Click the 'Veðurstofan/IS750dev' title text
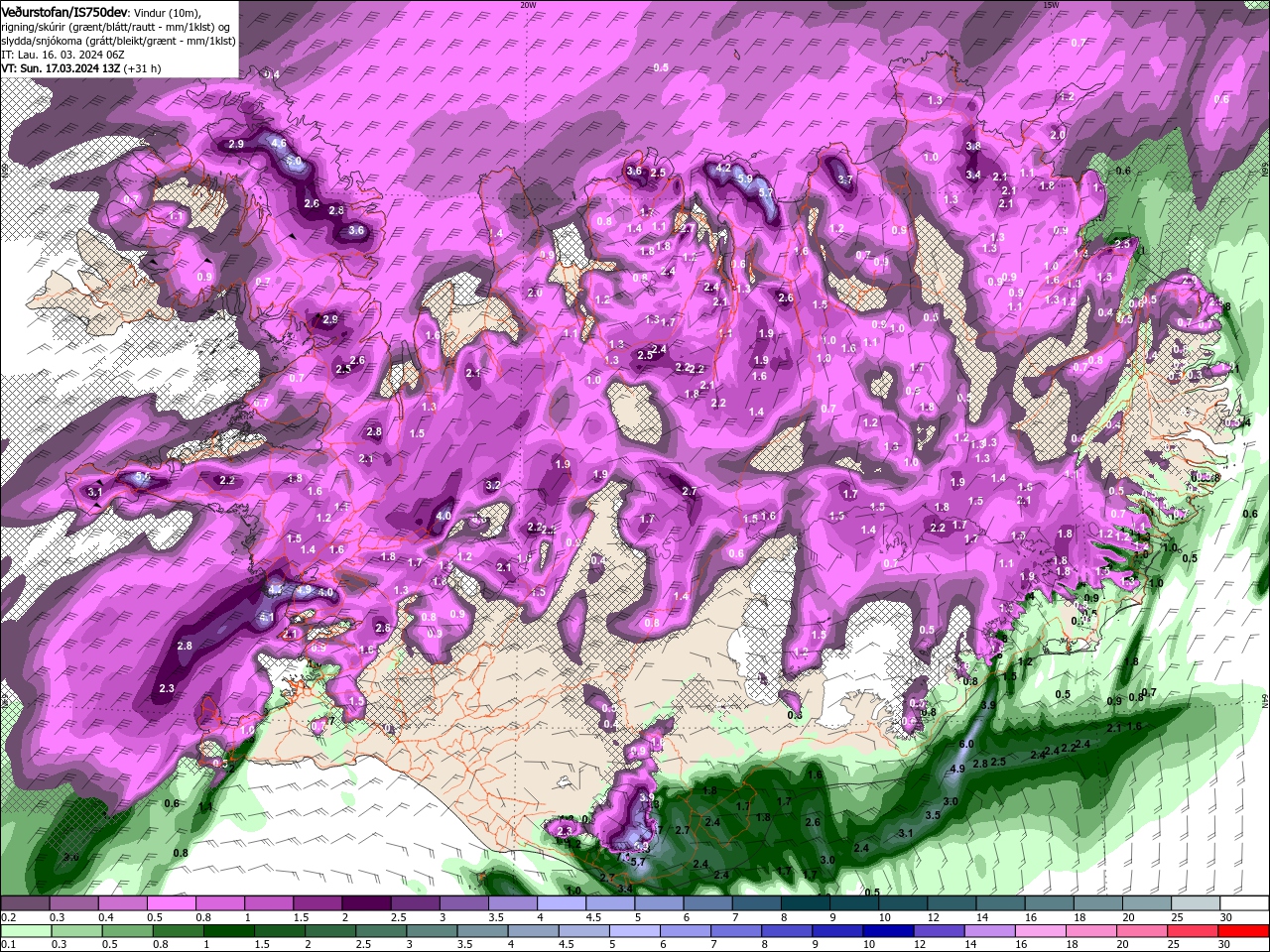Screen dimensions: 1270x952 point(64,11)
